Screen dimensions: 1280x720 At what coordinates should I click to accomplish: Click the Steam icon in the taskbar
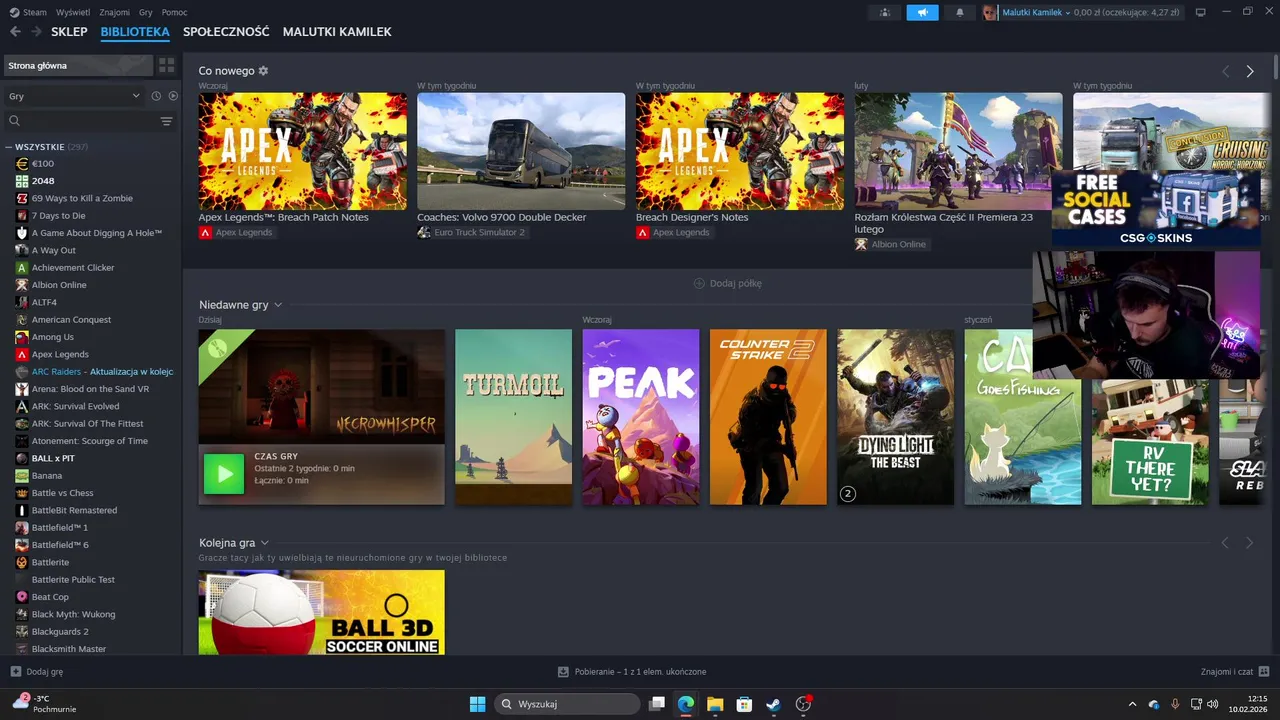[x=773, y=704]
